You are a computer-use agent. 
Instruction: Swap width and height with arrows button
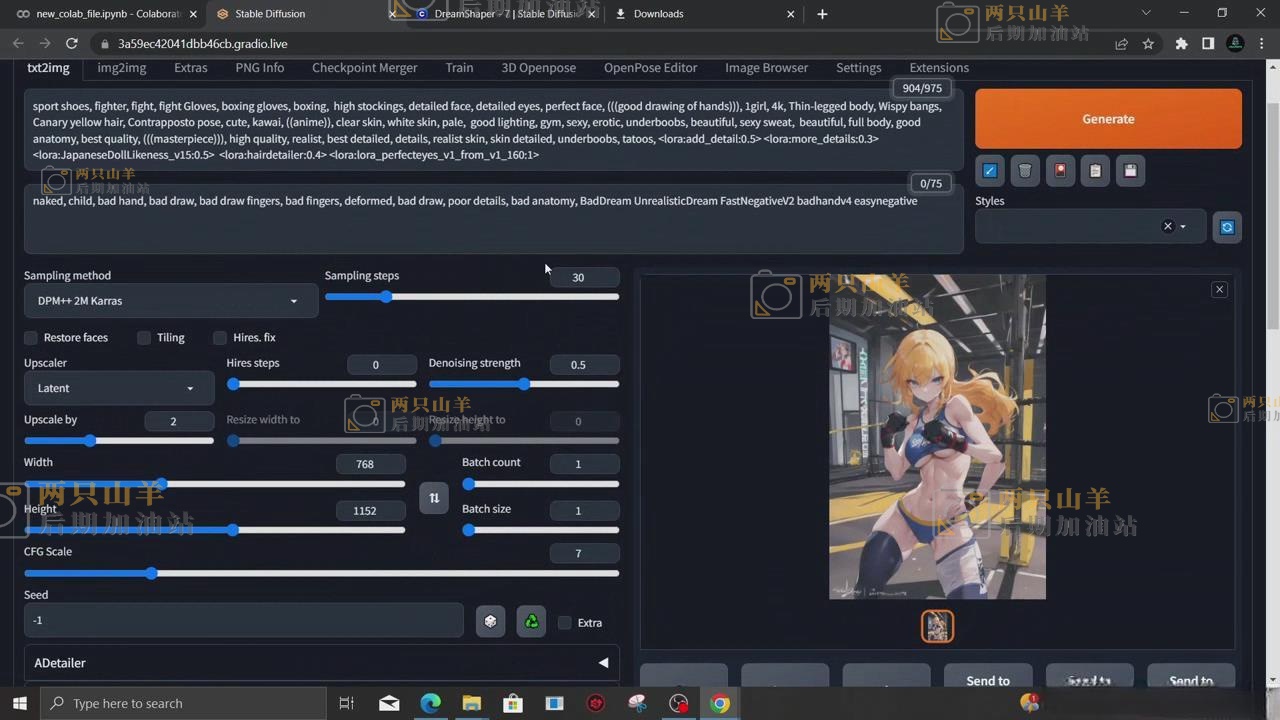(434, 497)
